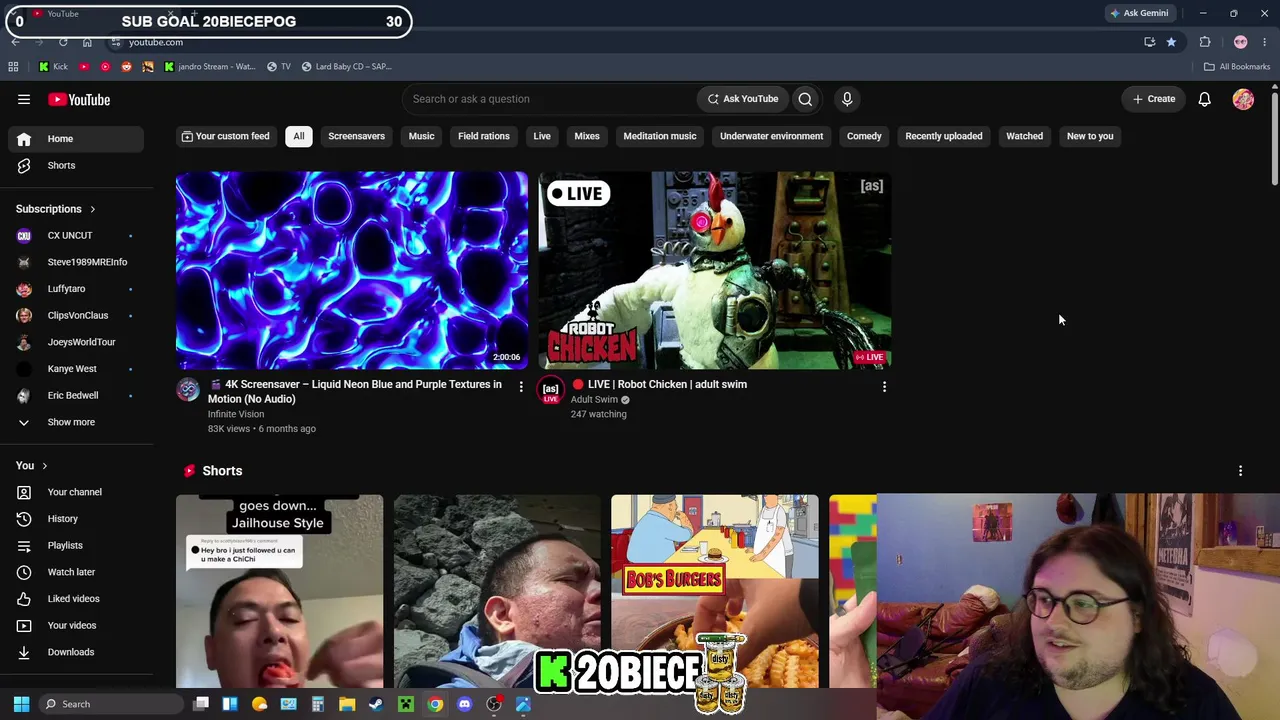Viewport: 1280px width, 720px height.
Task: Expand the Subscriptions section chevron
Action: coord(92,209)
